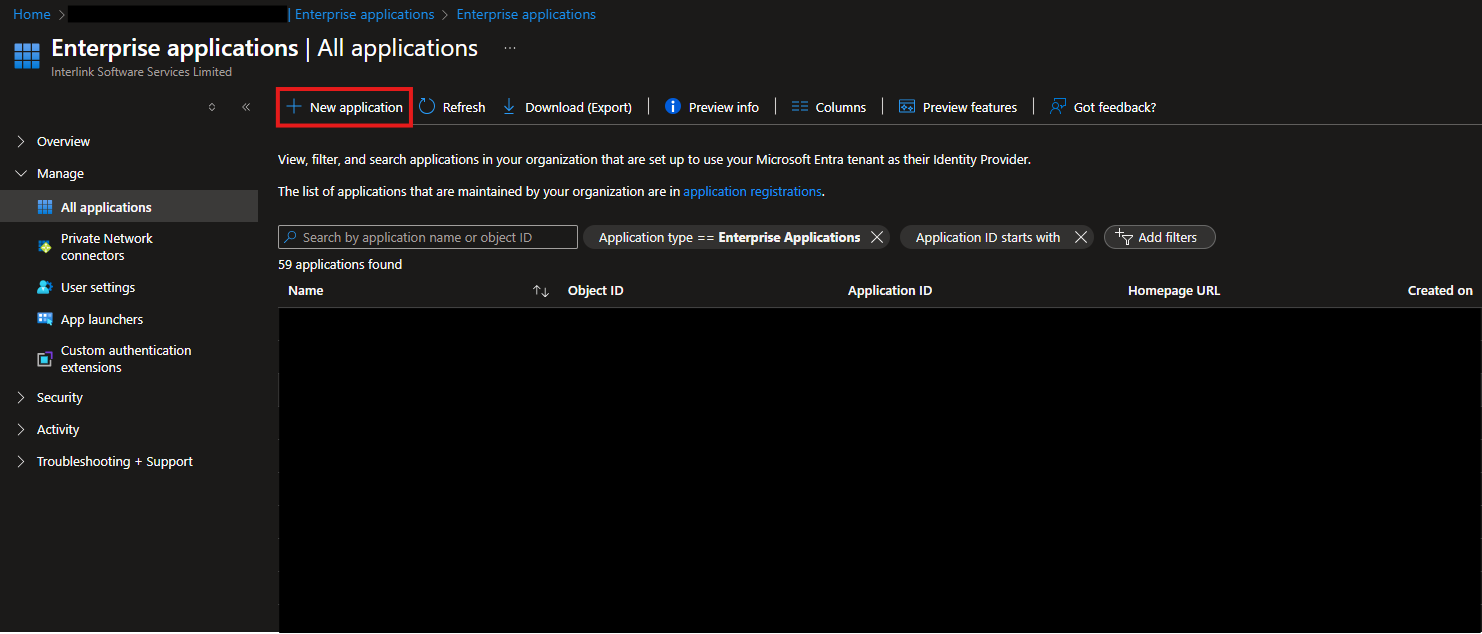Click Download (Export) button label
1482x634 pixels.
(x=578, y=107)
